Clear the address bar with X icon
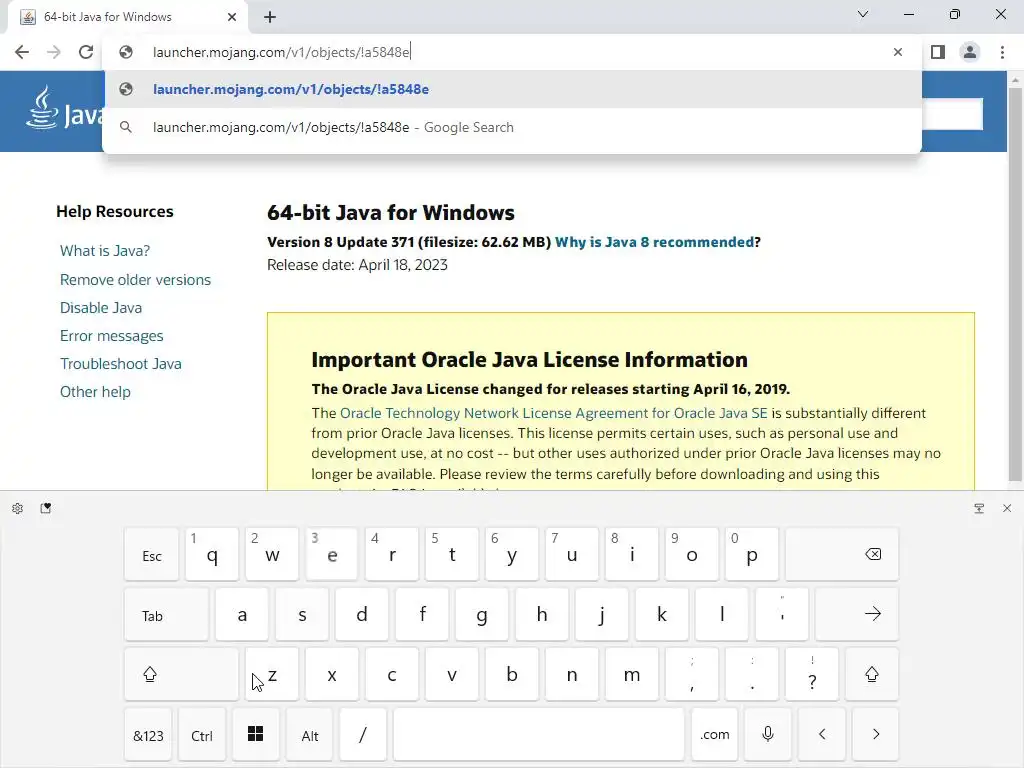The height and width of the screenshot is (768, 1024). tap(898, 52)
